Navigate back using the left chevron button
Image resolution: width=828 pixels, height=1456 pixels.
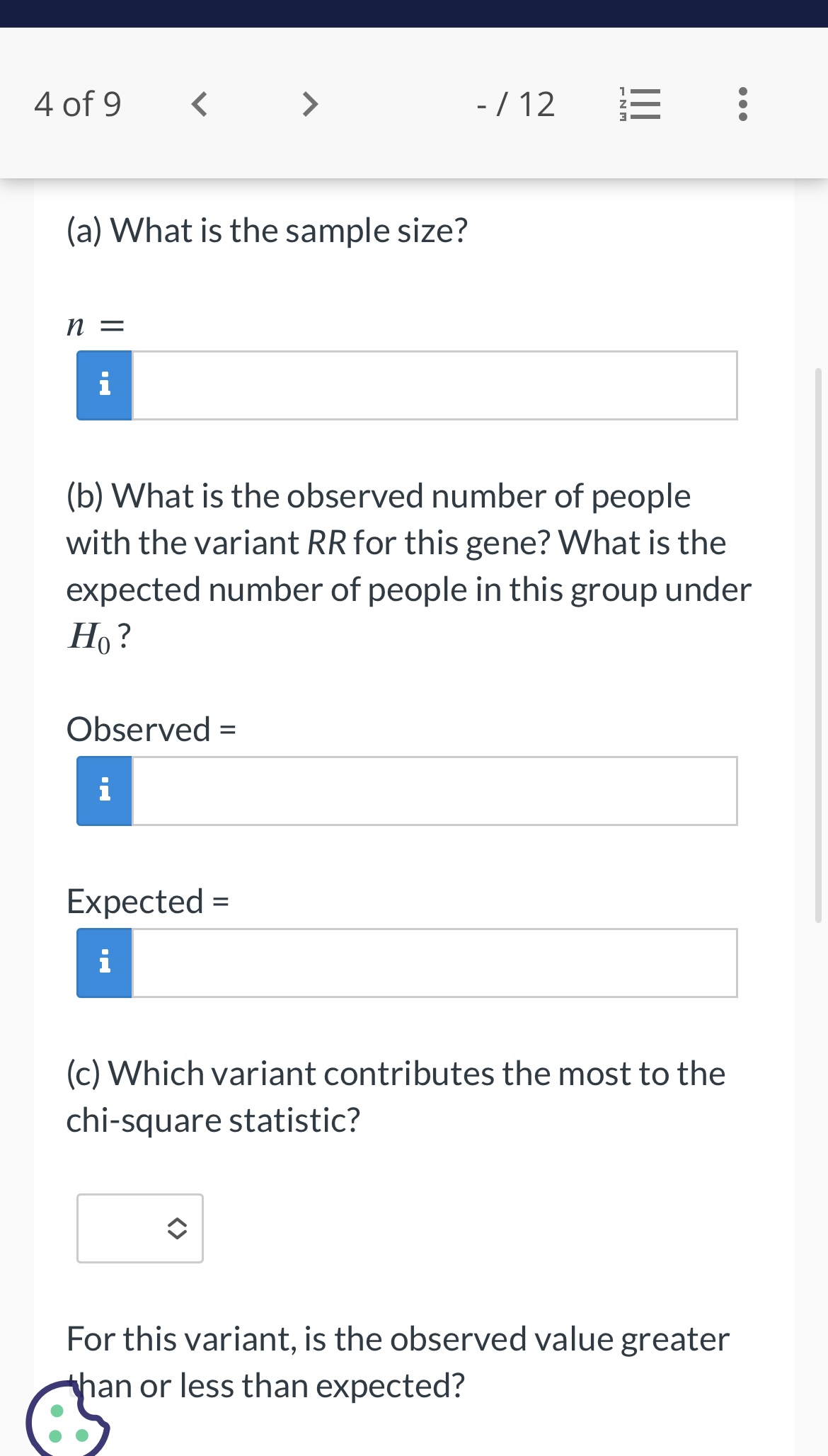pyautogui.click(x=200, y=105)
